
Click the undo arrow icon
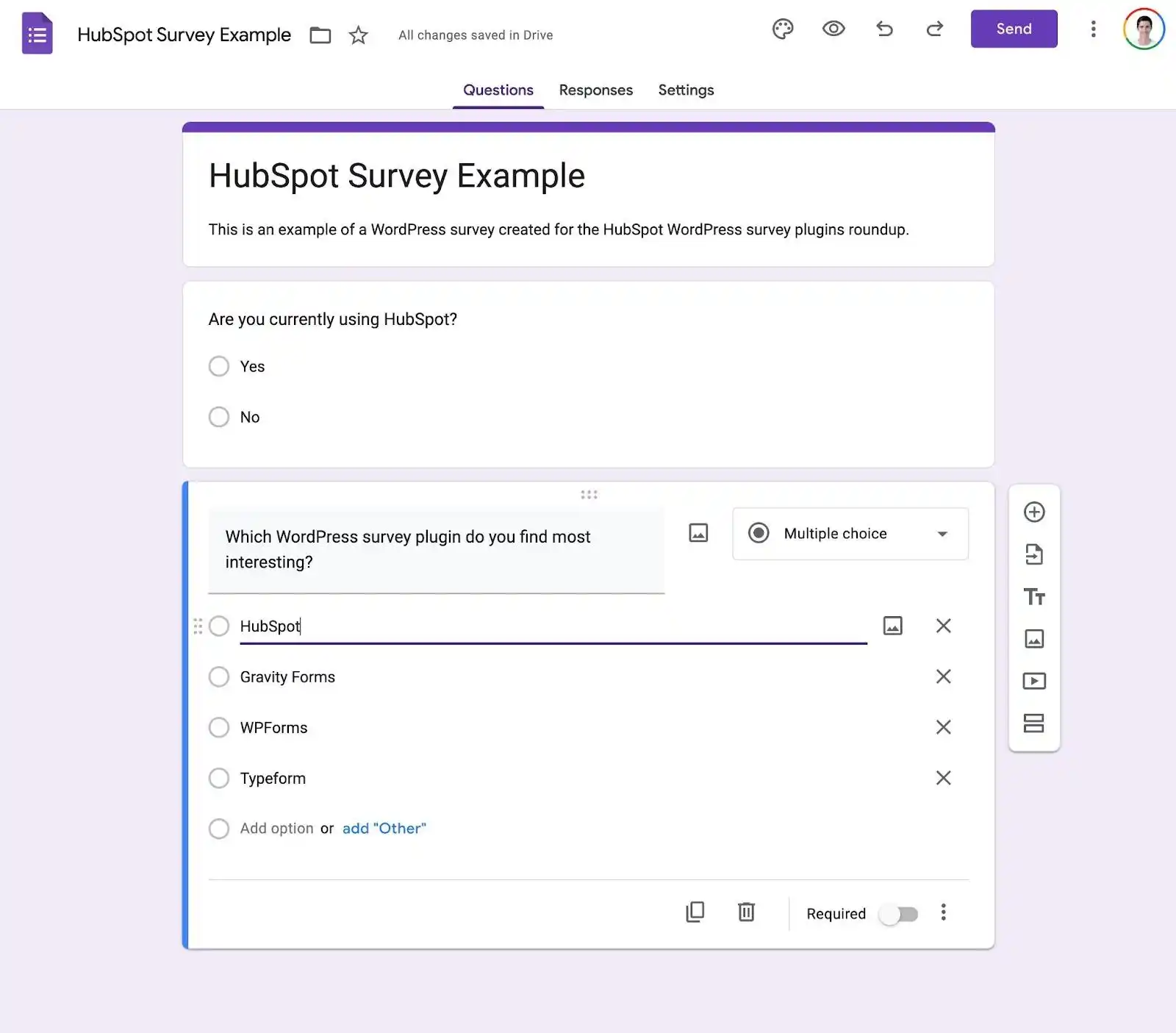click(884, 29)
